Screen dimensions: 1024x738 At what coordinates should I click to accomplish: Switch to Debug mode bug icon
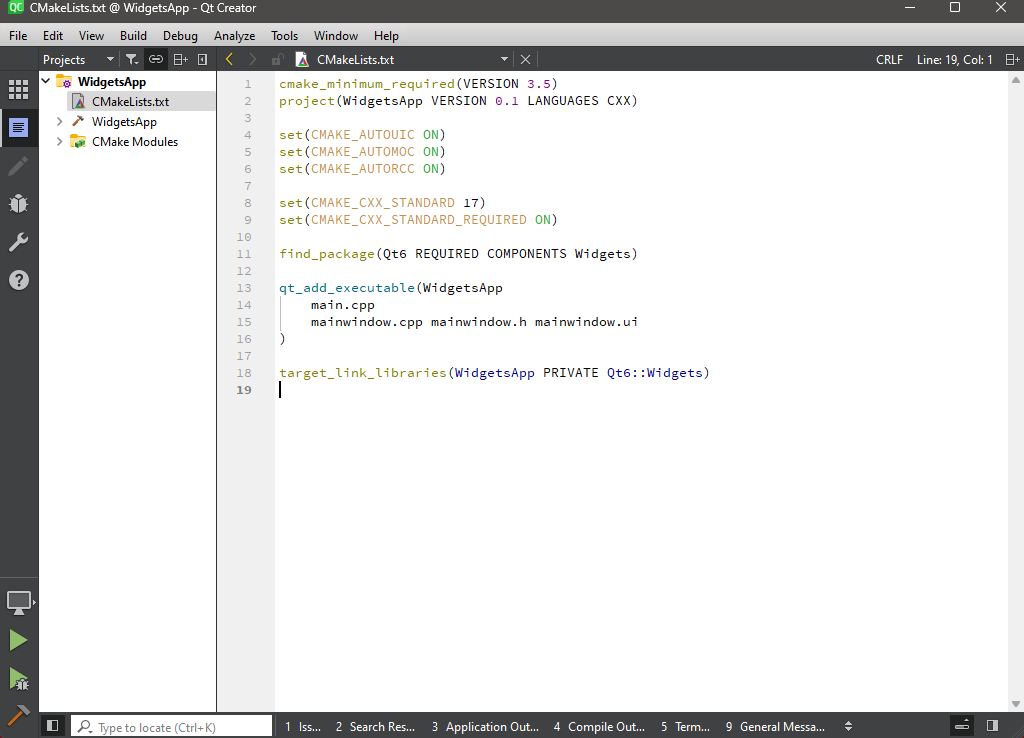18,204
